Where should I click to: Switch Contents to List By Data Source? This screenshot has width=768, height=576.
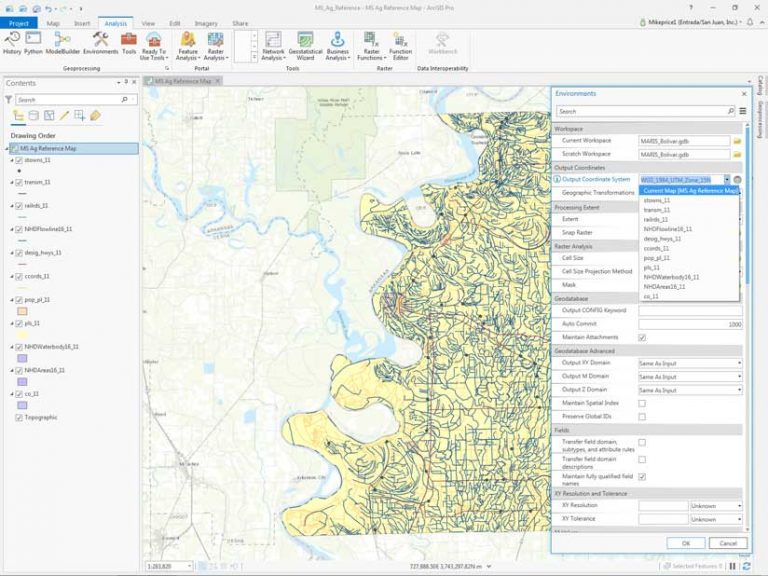pos(33,116)
